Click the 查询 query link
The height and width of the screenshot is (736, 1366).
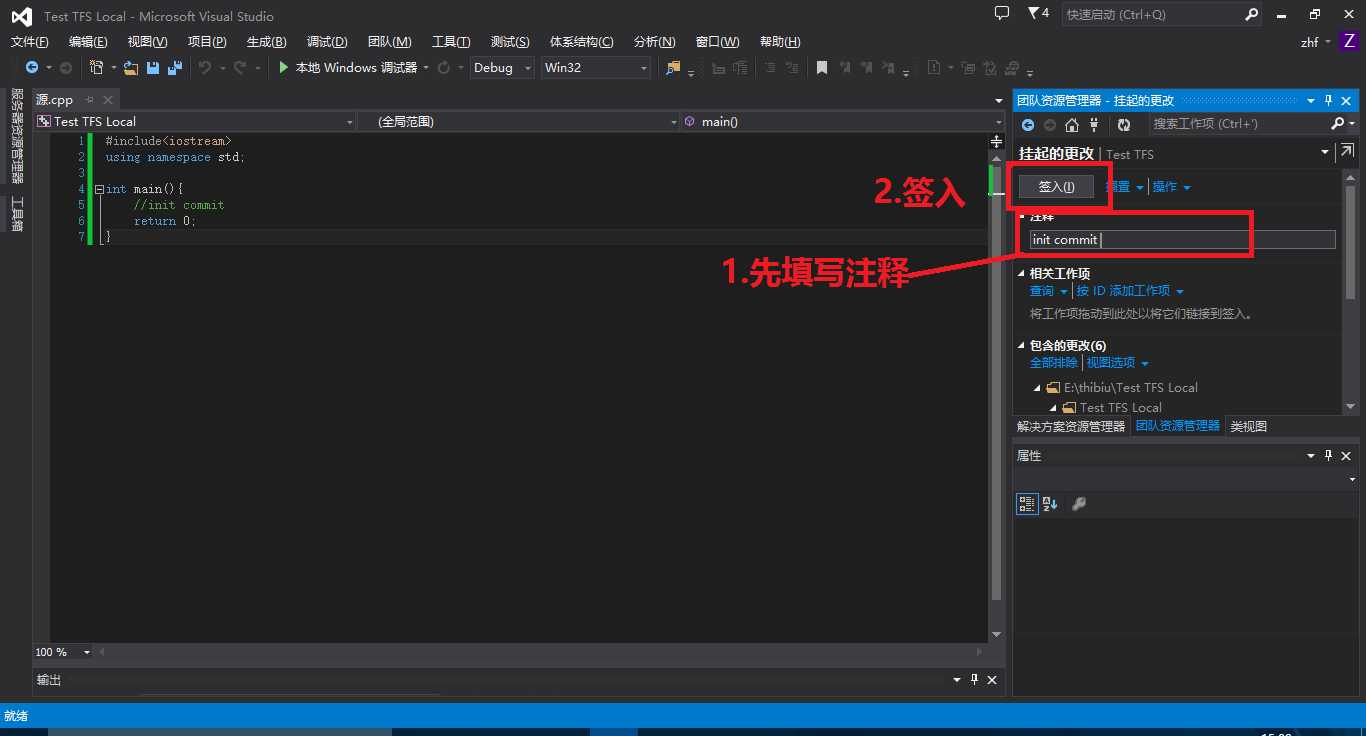(1042, 291)
